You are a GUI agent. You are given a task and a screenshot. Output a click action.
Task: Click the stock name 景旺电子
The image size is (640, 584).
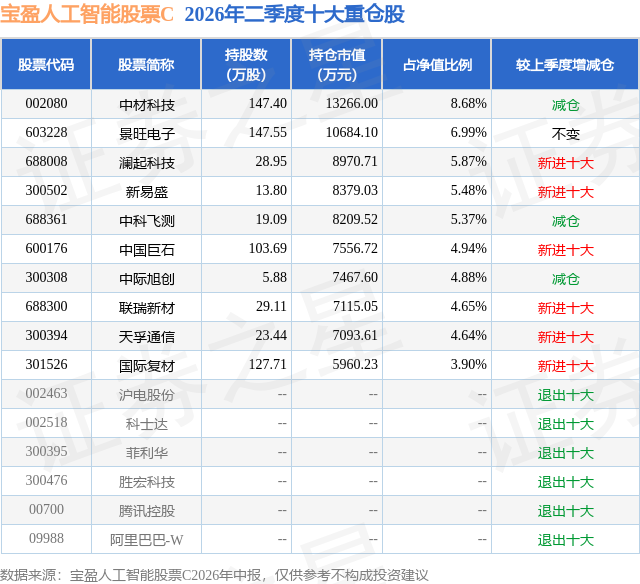[147, 133]
